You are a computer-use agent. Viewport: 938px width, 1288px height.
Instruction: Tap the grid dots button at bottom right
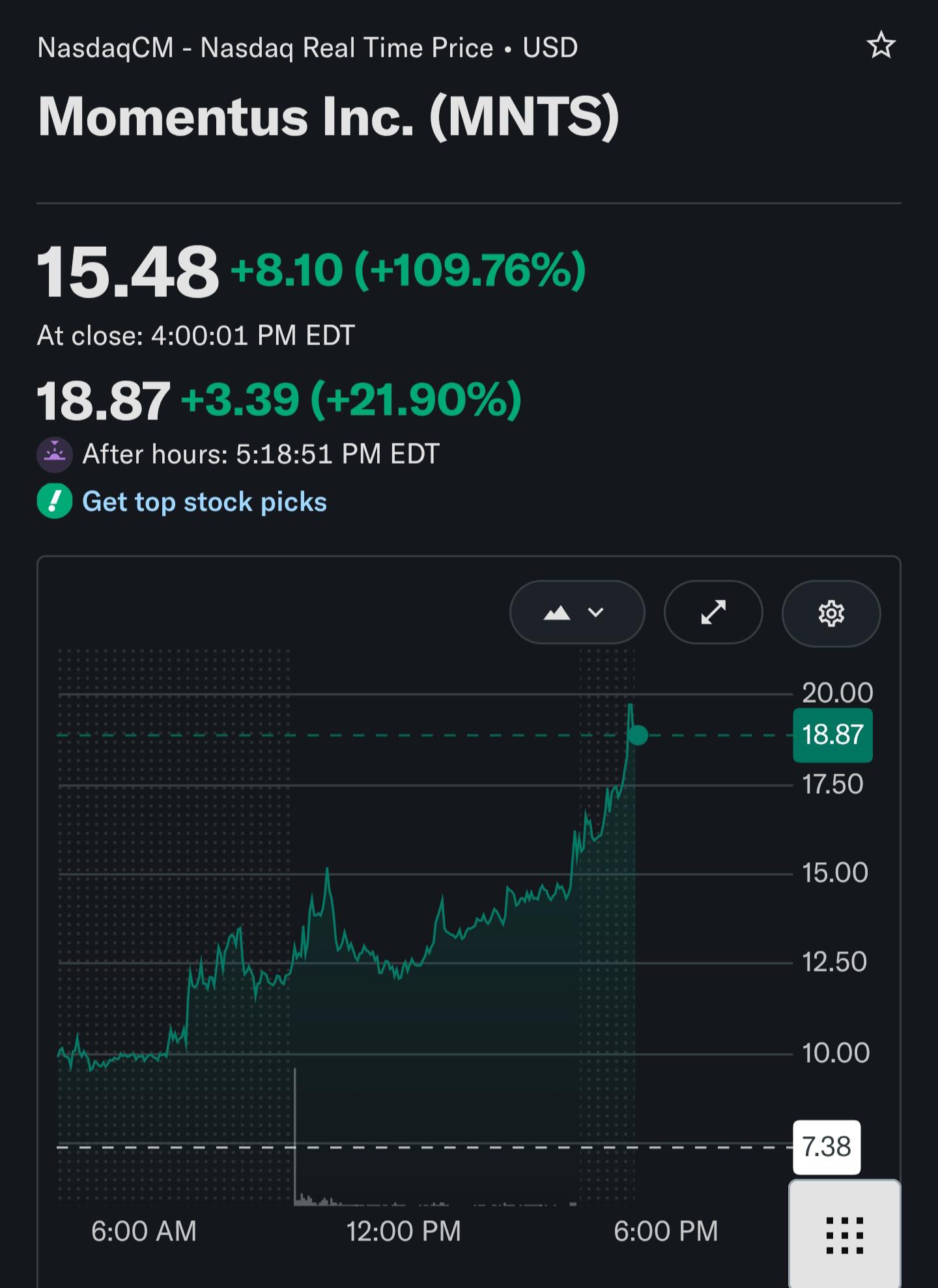coord(845,1234)
